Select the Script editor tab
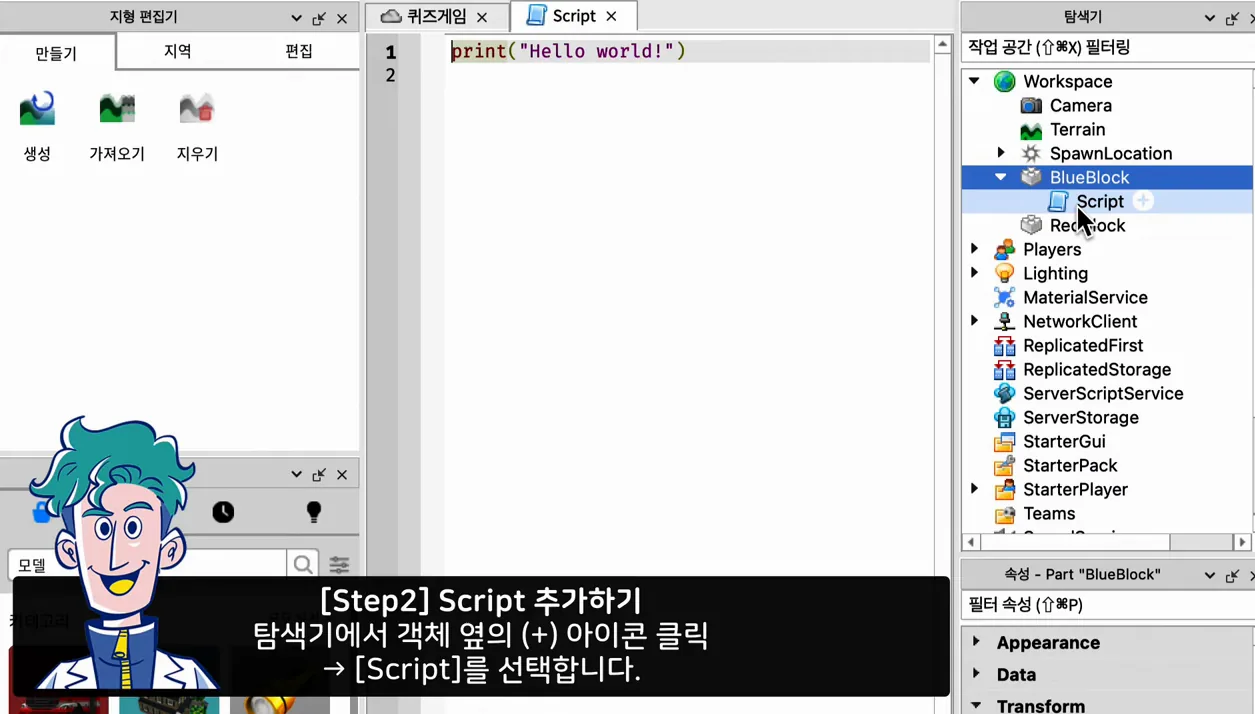Screen dimensions: 1255x714 (x=573, y=16)
